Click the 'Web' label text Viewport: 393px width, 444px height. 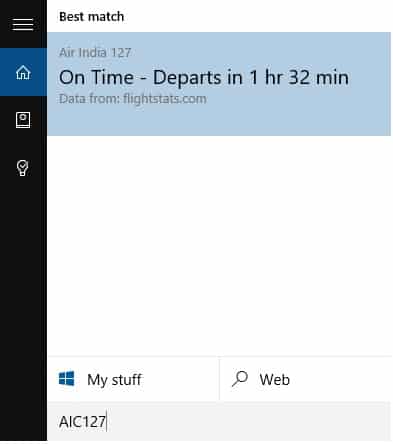tap(275, 380)
